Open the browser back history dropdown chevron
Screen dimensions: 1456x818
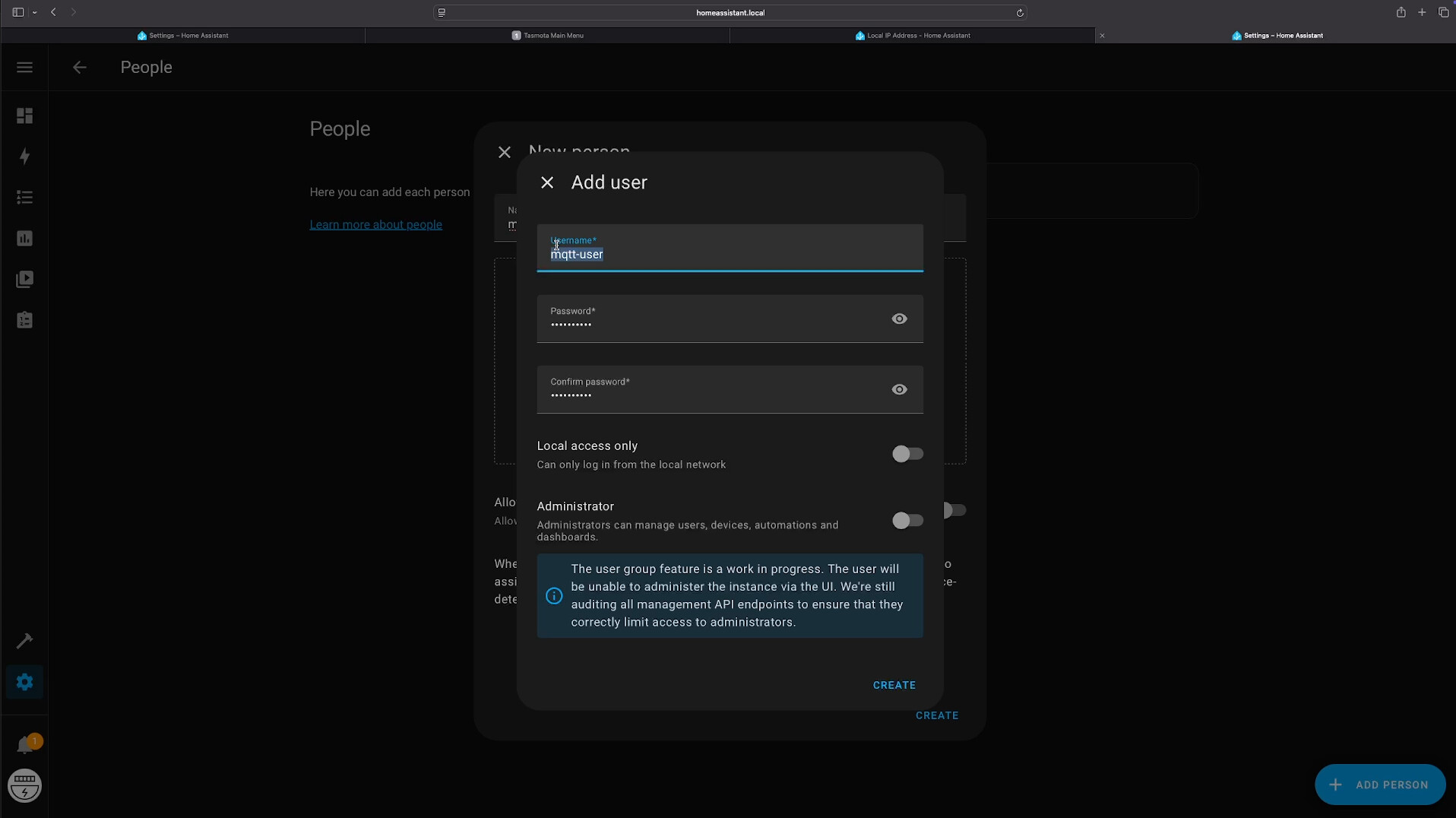[35, 12]
